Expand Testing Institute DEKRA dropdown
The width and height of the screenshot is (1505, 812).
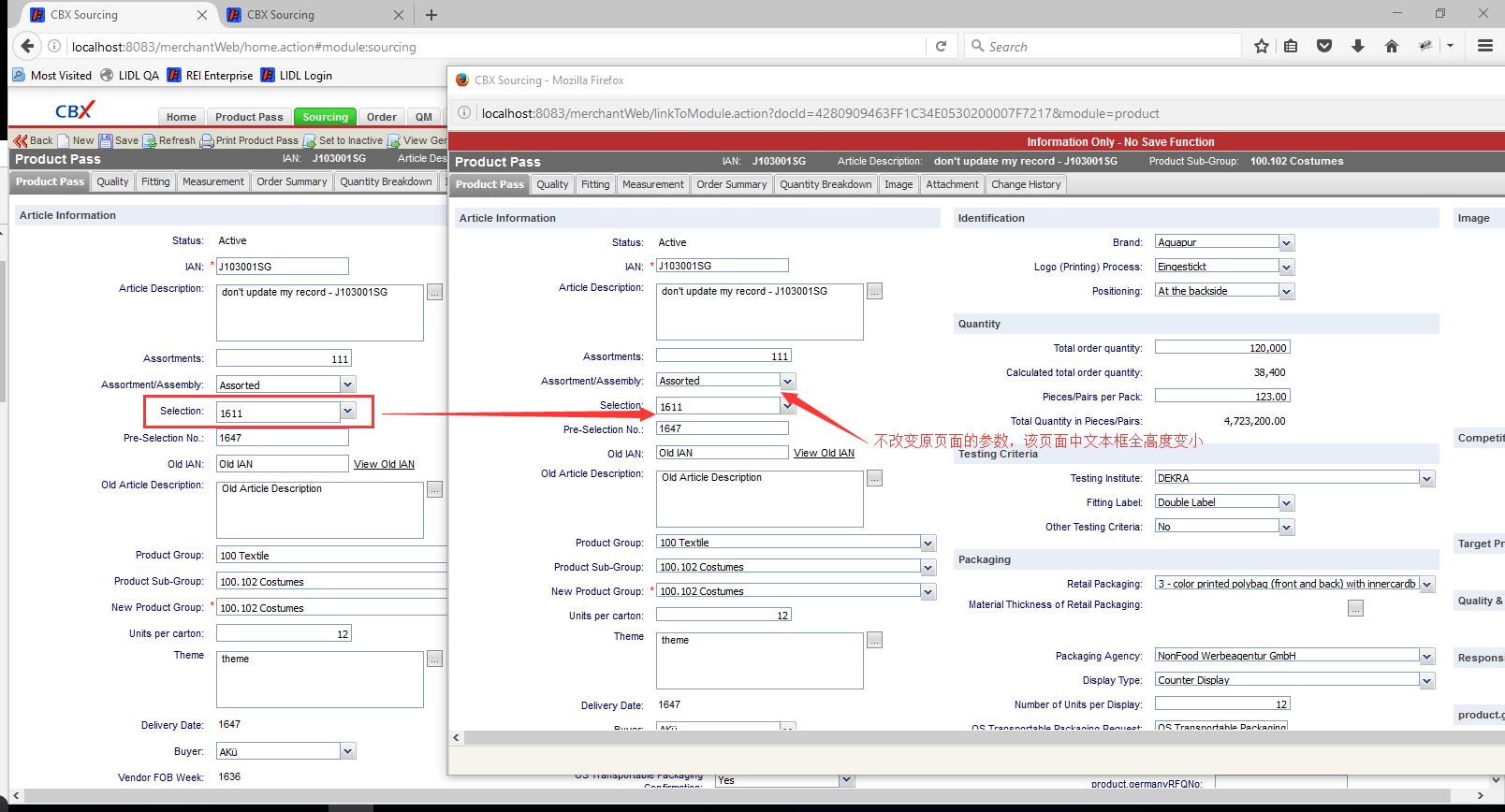1427,478
